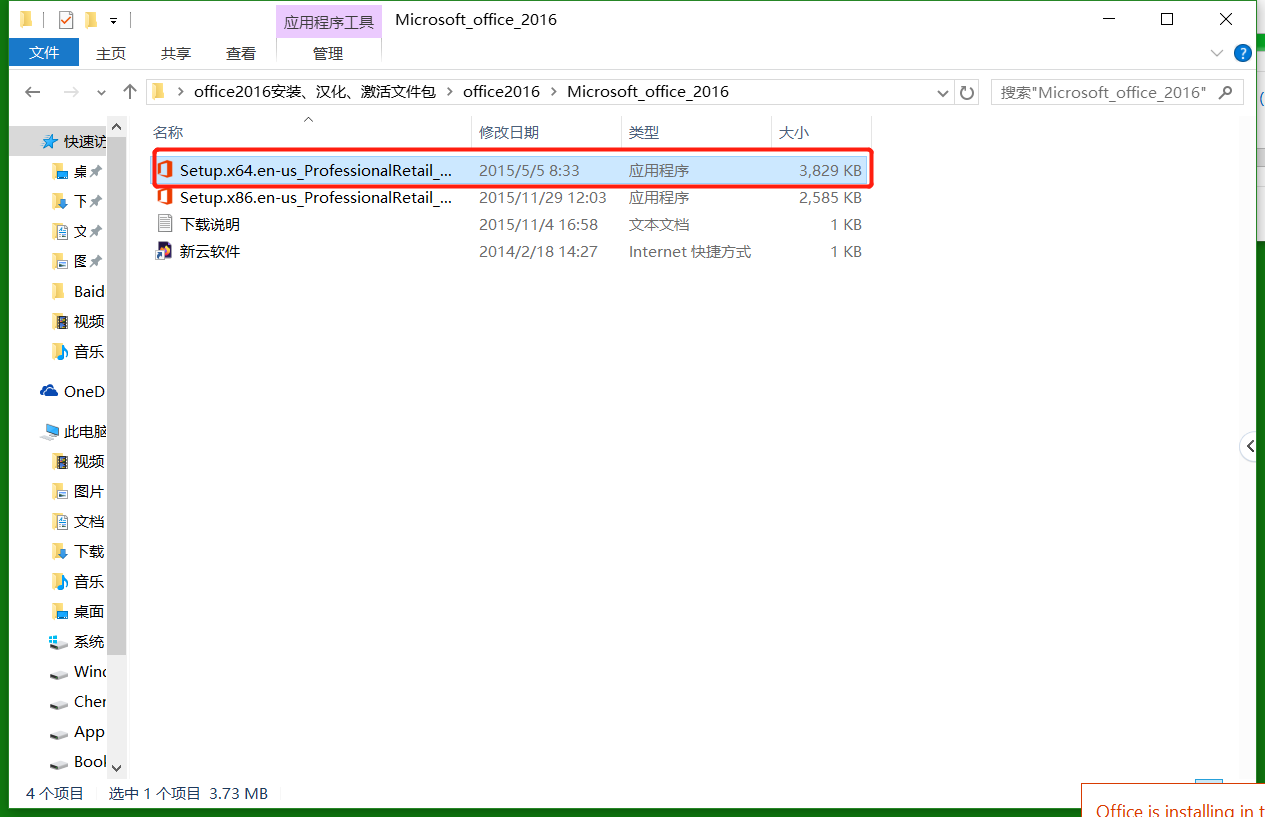1265x817 pixels.
Task: Open 音乐 under 此电脑
Action: pyautogui.click(x=78, y=581)
